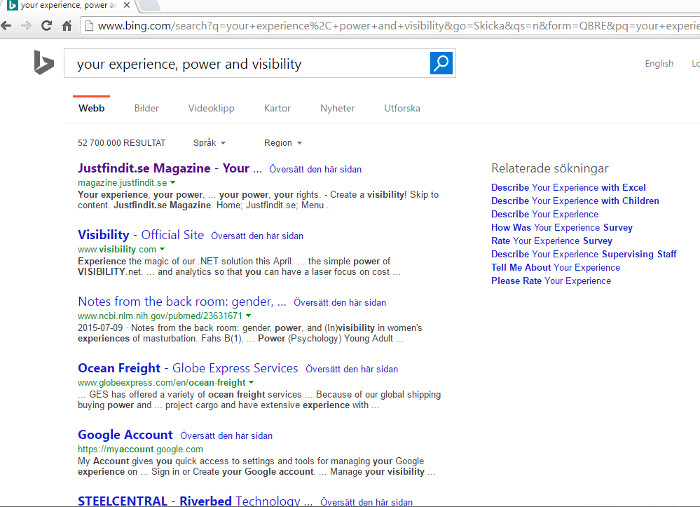Open Ocean Freight - Globe Express result

pyautogui.click(x=188, y=368)
